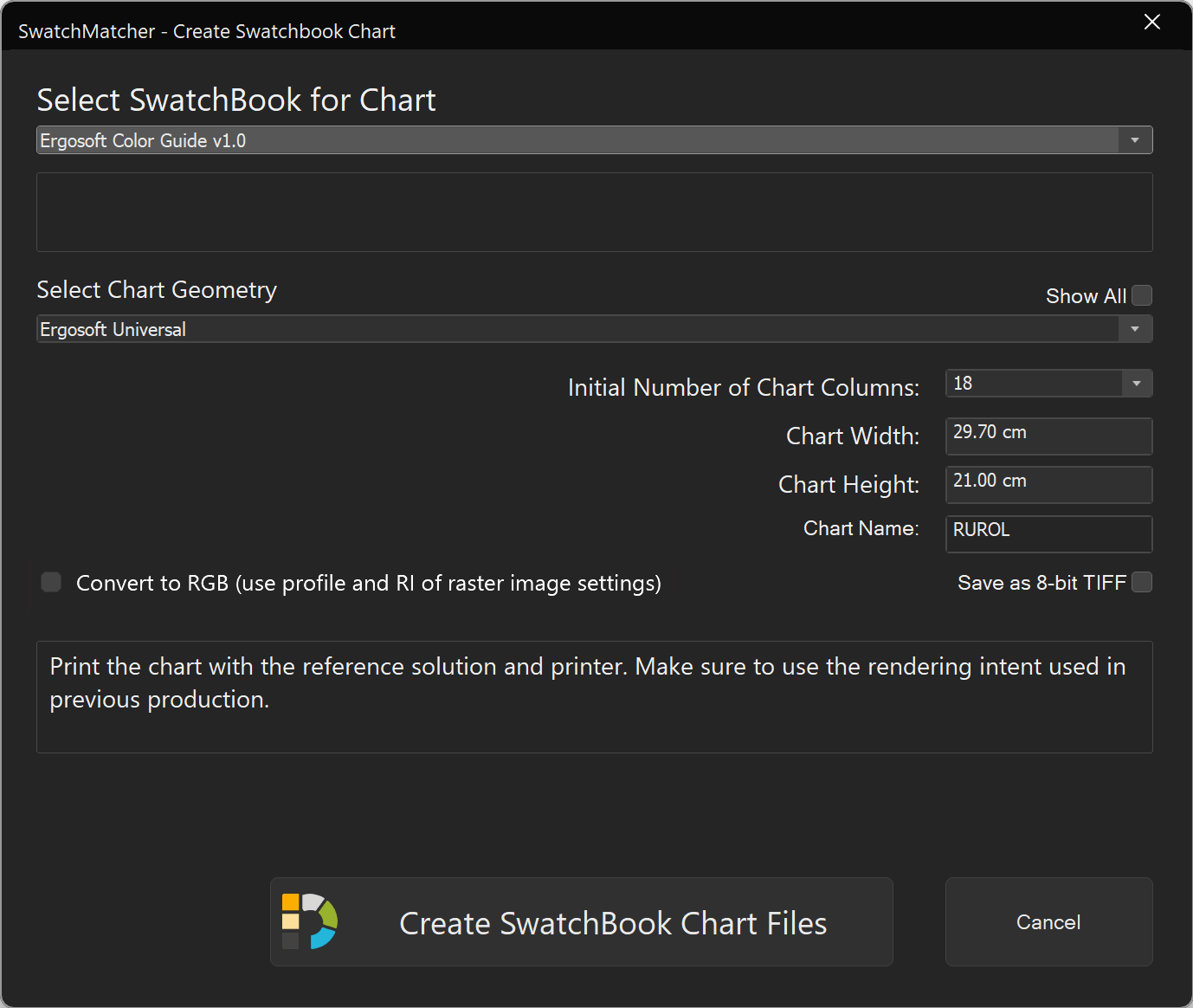Click the 'Show All' label text
Viewport: 1193px width, 1008px height.
coord(1086,296)
